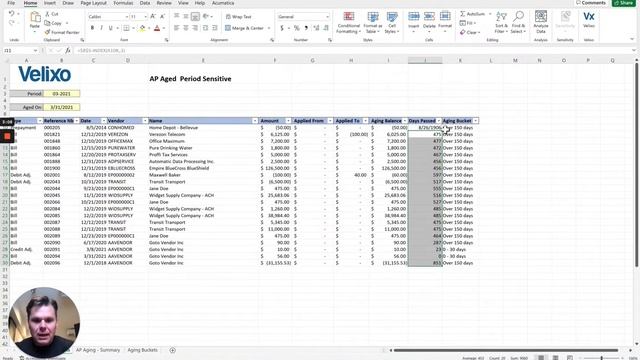Viewport: 640px width, 360px height.
Task: Open Name column filter dropdown
Action: pyautogui.click(x=255, y=121)
